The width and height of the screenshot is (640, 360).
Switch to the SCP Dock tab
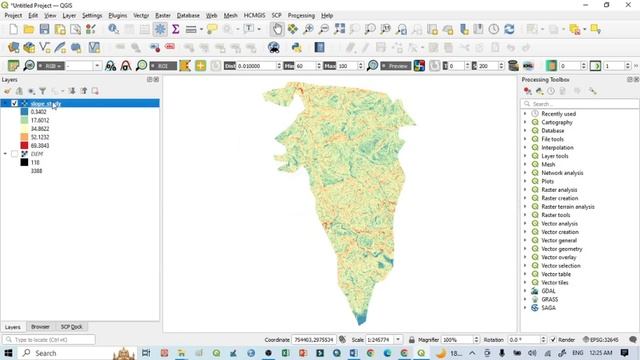(x=71, y=327)
